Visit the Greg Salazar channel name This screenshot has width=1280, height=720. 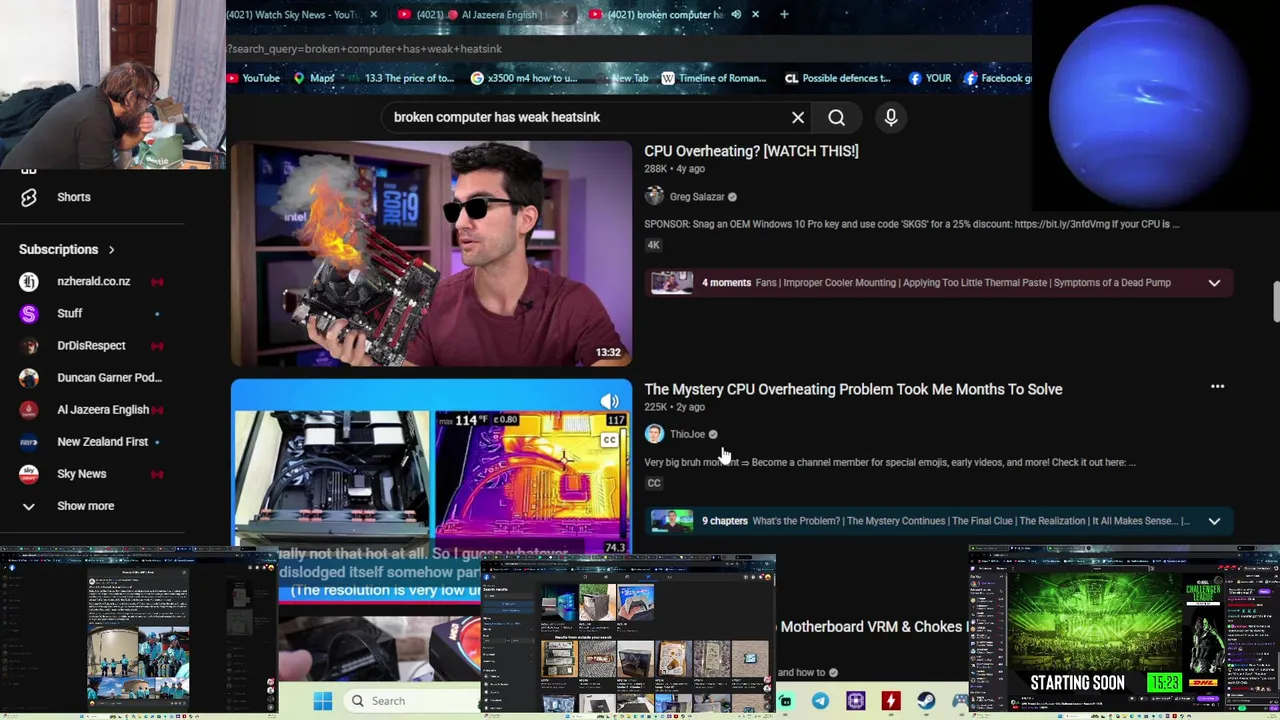(697, 197)
